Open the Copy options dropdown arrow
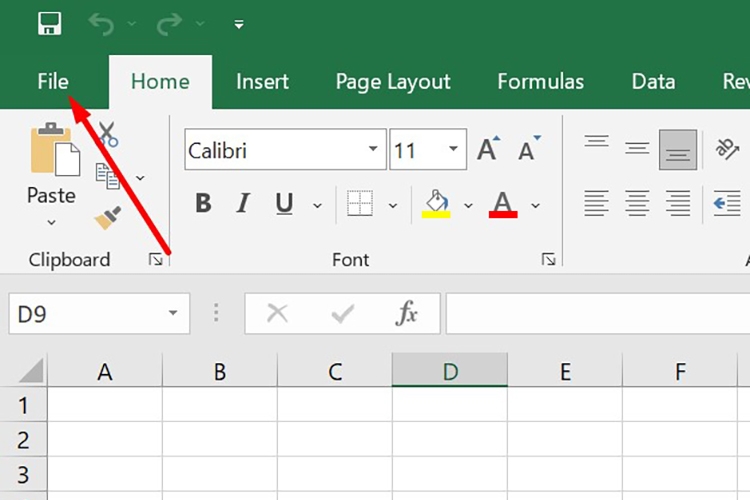This screenshot has height=500, width=750. (x=140, y=178)
